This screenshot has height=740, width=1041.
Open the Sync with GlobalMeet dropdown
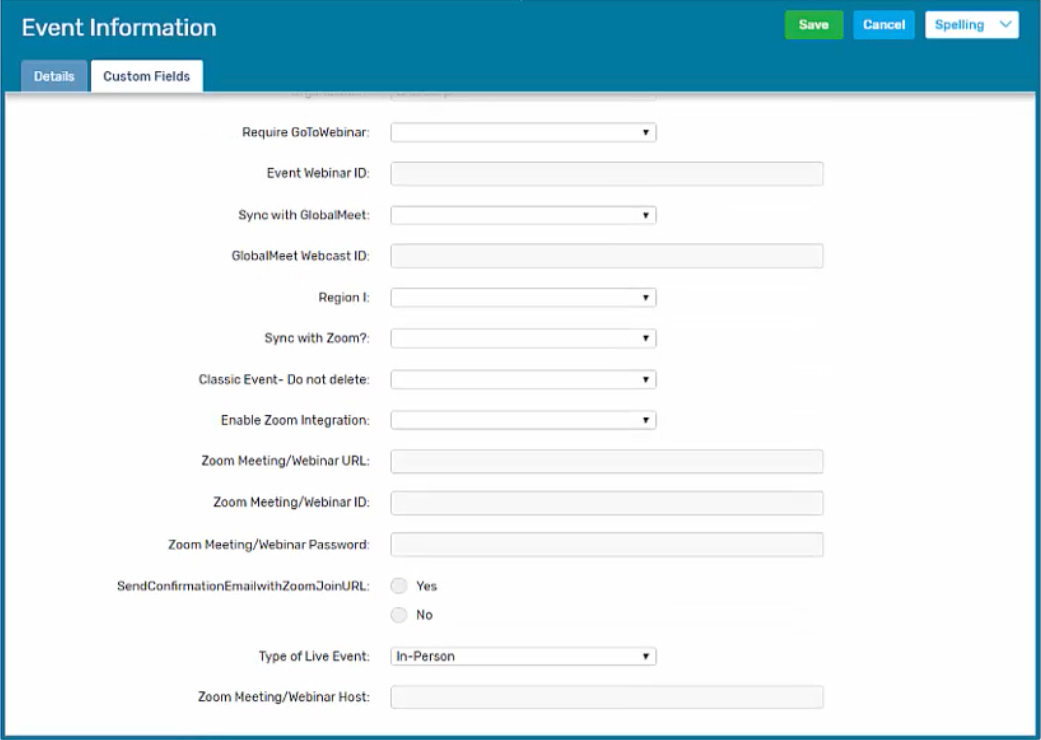tap(523, 215)
